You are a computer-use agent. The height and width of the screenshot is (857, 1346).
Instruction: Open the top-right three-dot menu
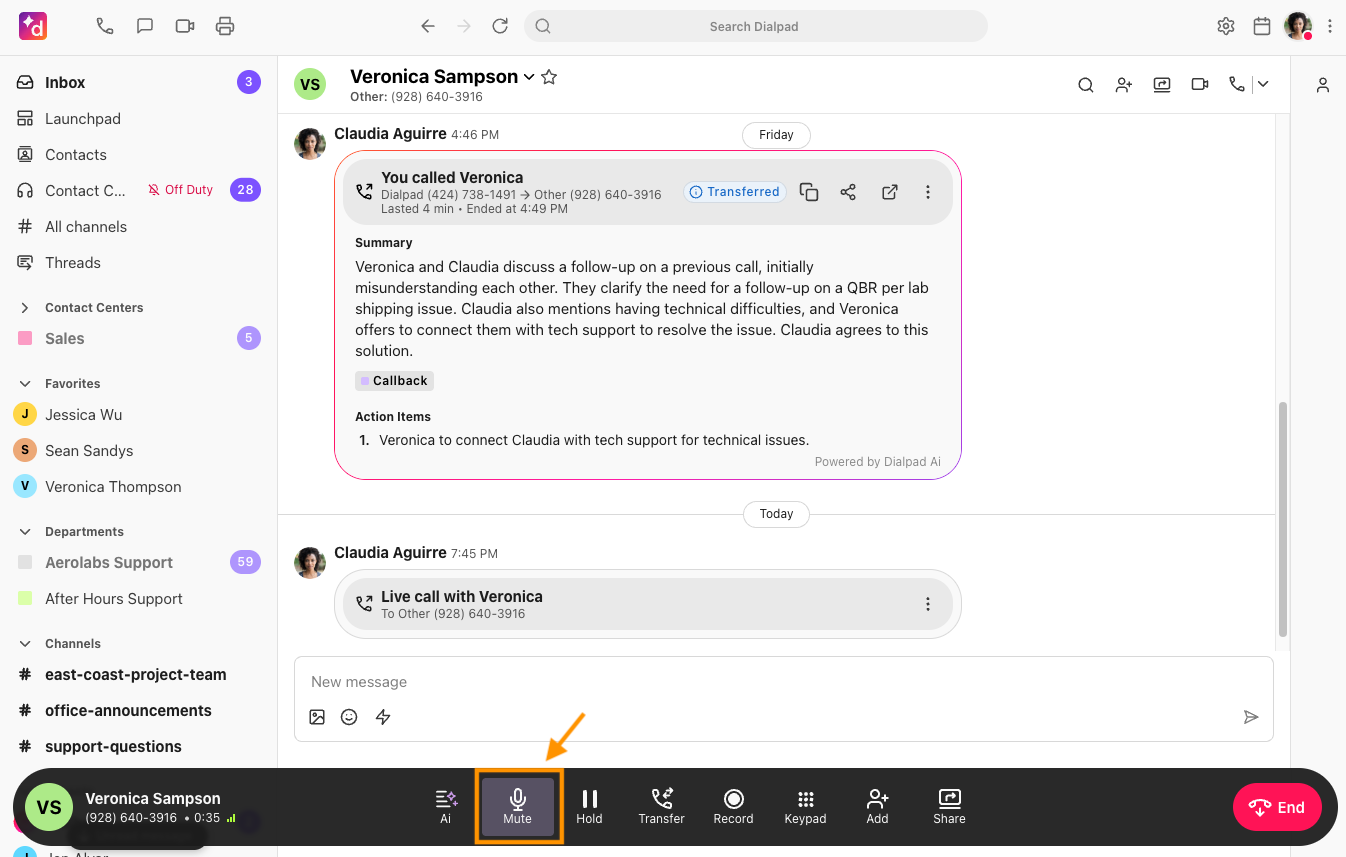click(x=1330, y=26)
